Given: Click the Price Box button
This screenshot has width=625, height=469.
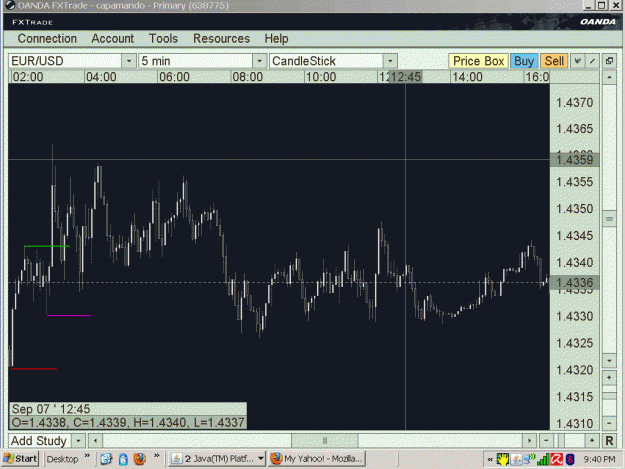Looking at the screenshot, I should click(478, 61).
